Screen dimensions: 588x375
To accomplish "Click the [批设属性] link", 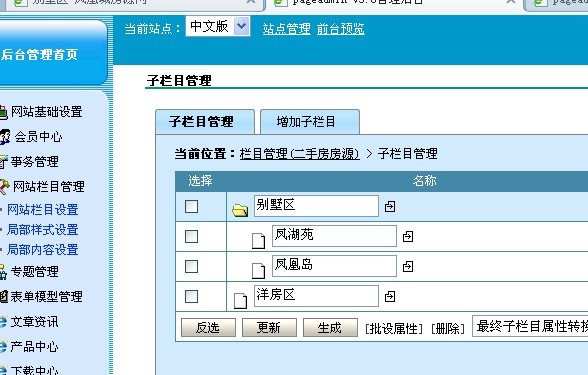I will 394,329.
